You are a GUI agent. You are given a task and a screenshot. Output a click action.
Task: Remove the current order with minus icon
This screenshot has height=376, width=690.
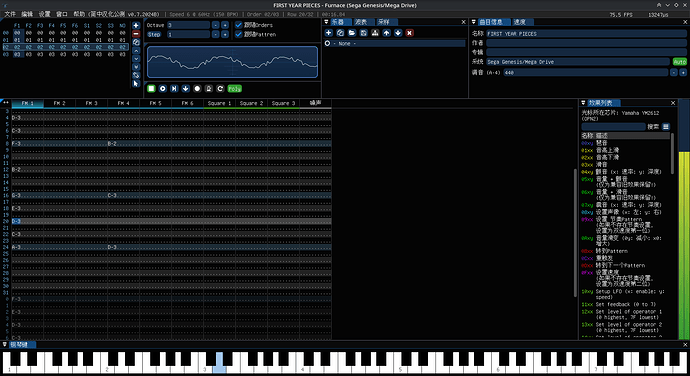(136, 34)
